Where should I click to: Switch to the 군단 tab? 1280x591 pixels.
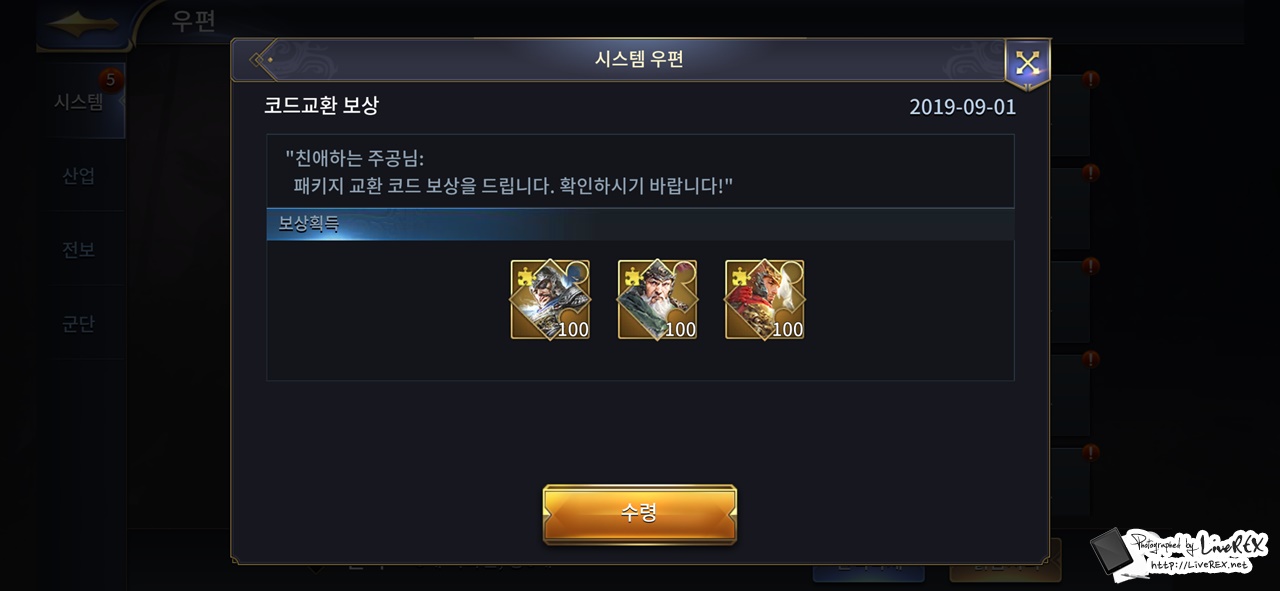click(79, 324)
